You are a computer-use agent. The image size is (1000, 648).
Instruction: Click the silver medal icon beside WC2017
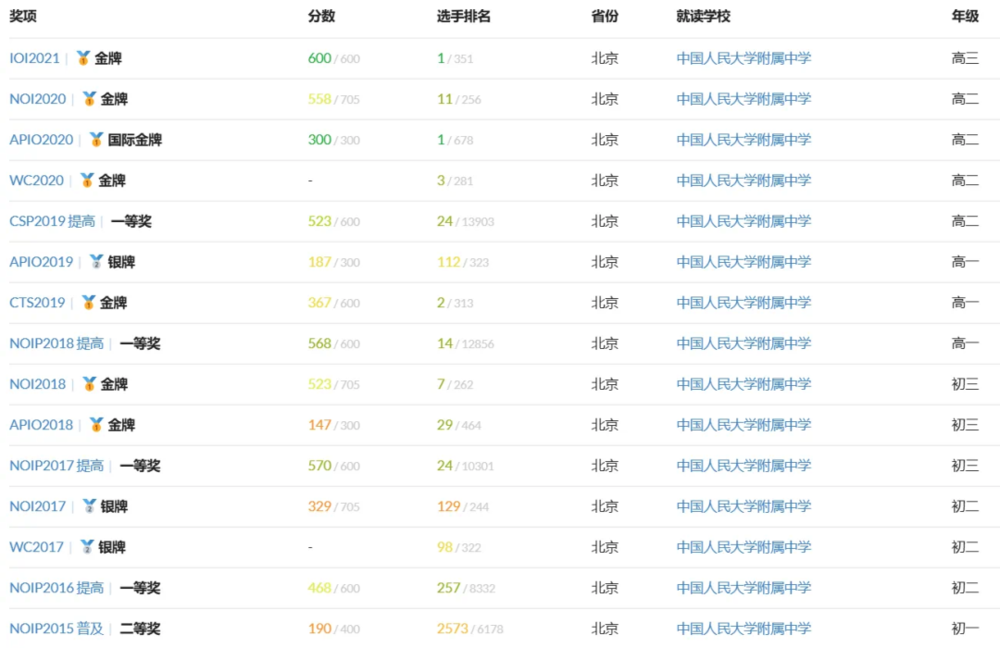(87, 547)
